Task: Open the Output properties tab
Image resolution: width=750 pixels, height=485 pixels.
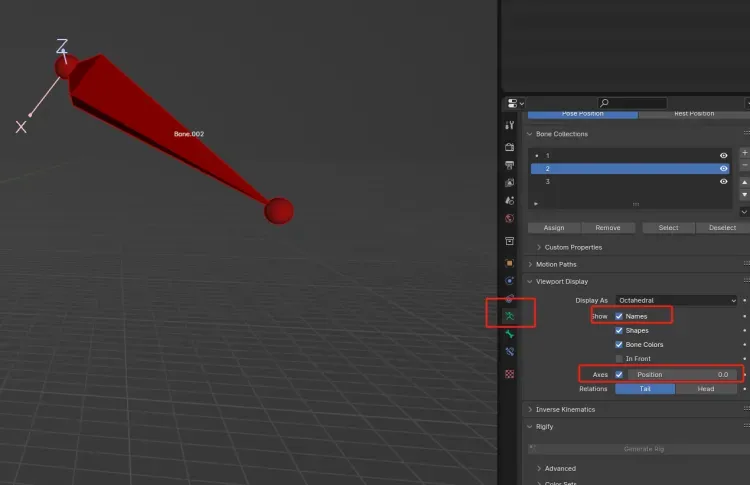Action: click(x=509, y=165)
